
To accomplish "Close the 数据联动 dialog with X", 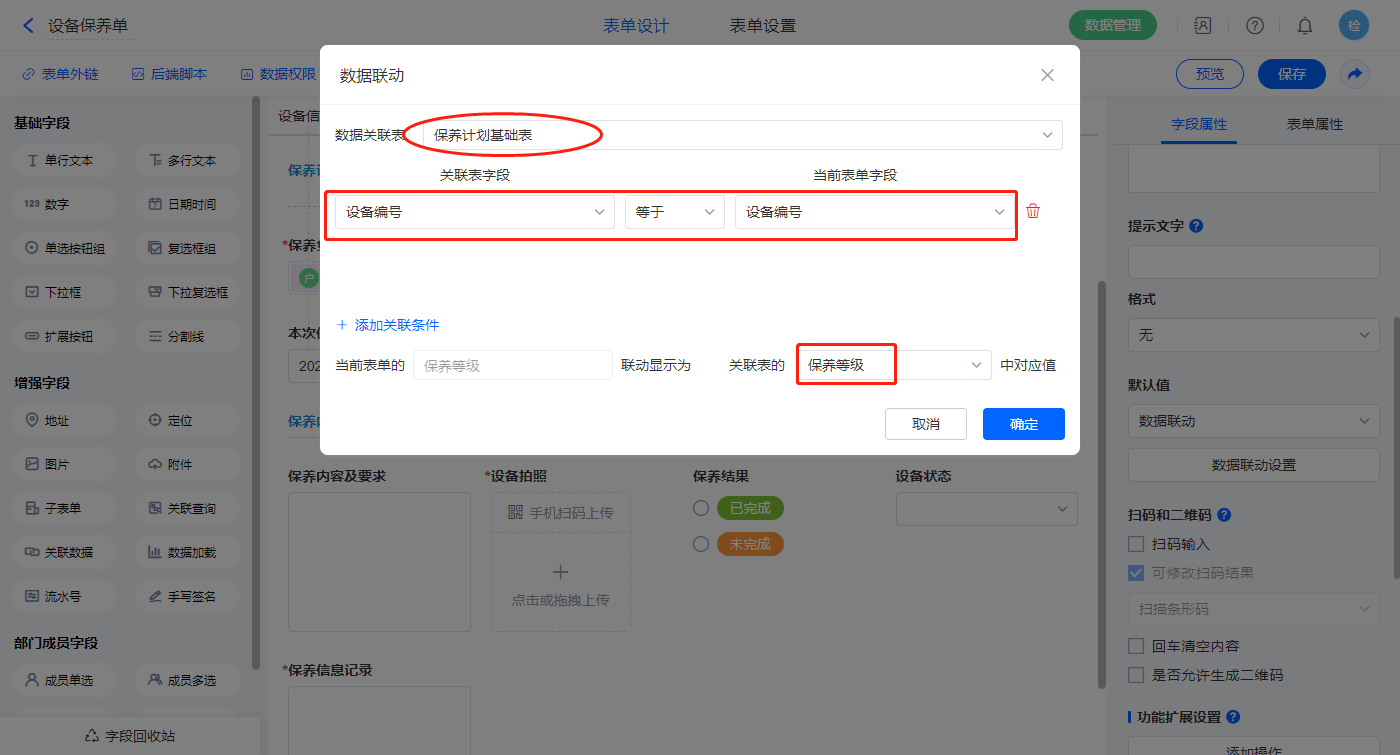I will [x=1047, y=75].
